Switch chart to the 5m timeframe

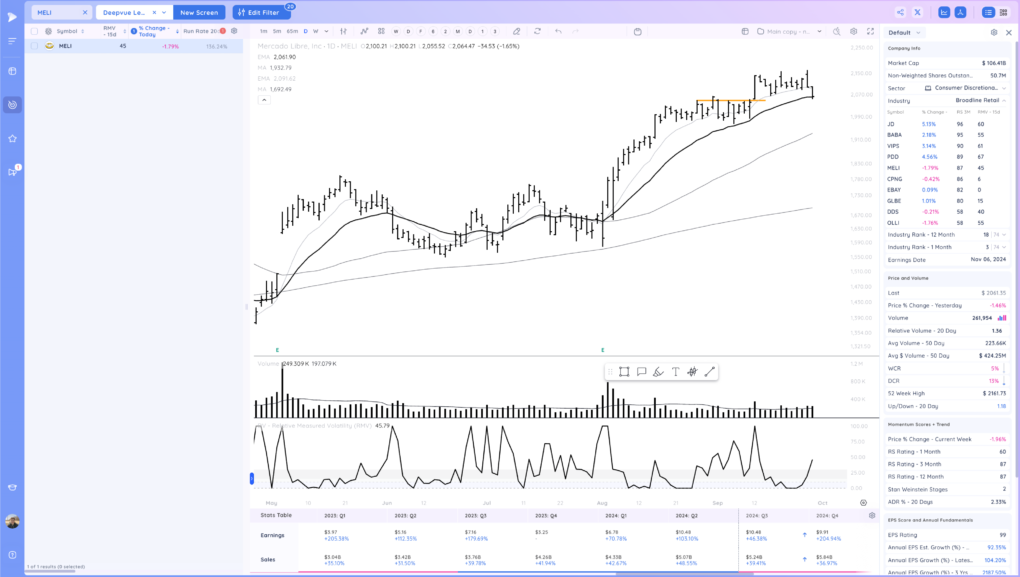coord(277,31)
